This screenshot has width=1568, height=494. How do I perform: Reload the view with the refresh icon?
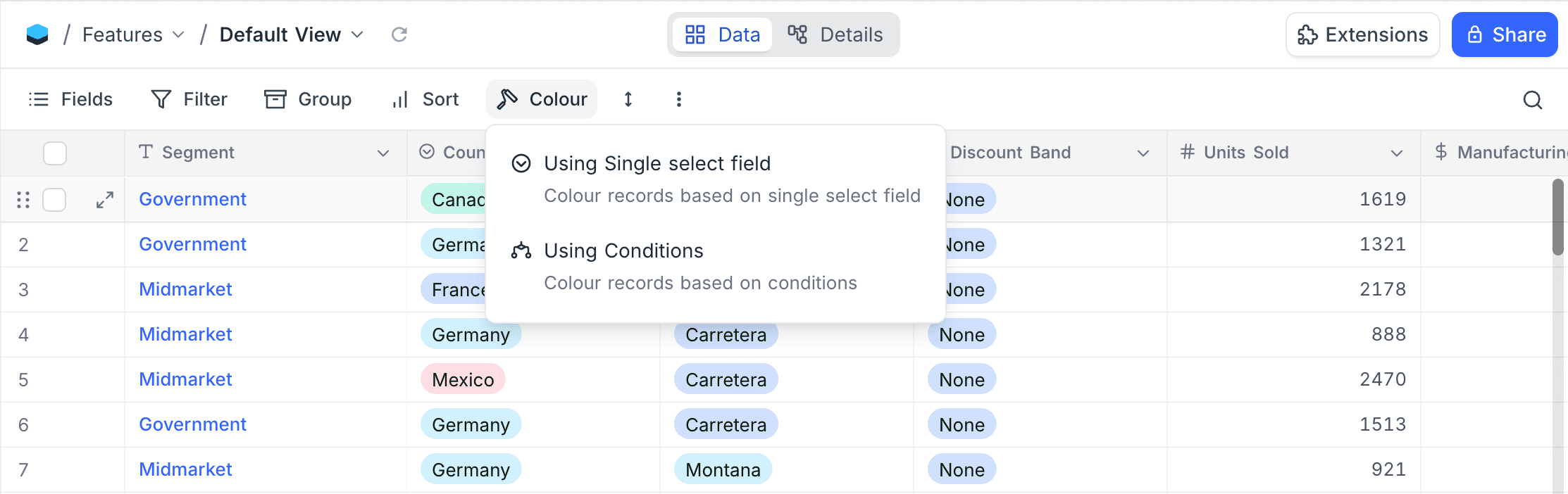[x=399, y=34]
